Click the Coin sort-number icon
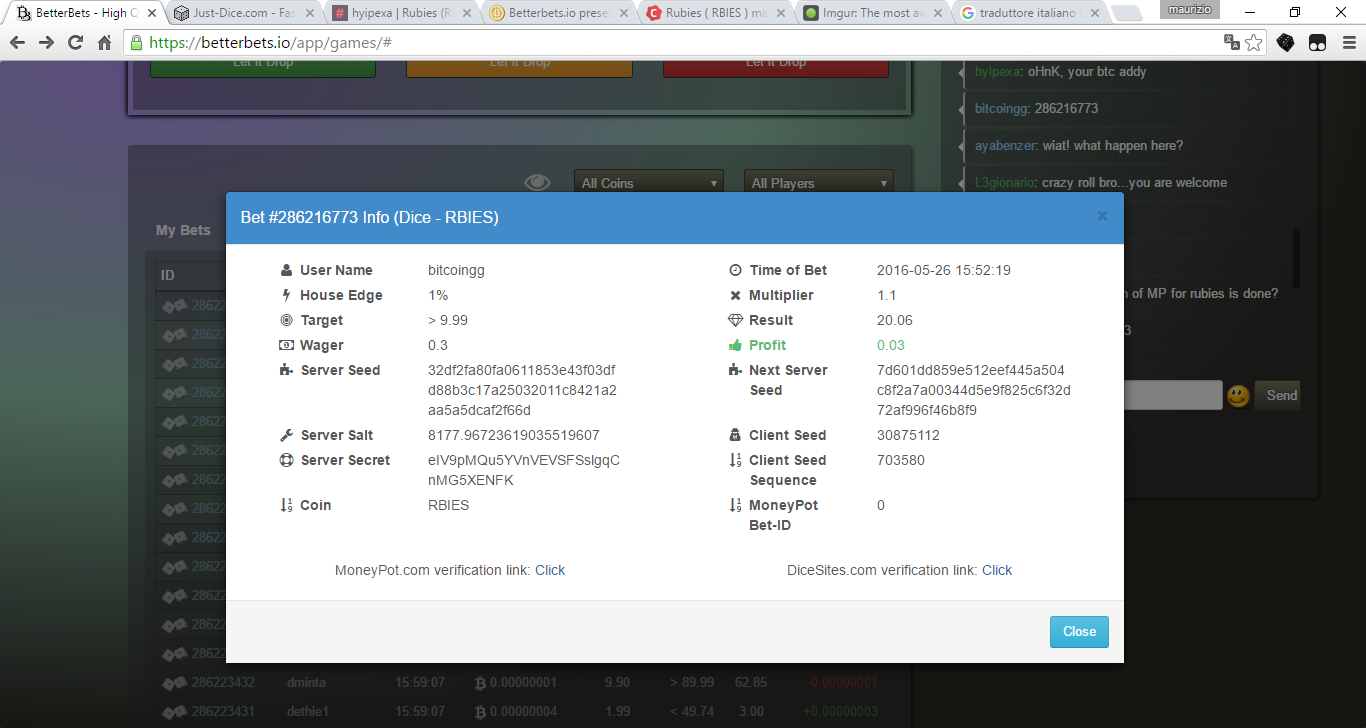Screen dimensions: 1366x728 click(287, 505)
